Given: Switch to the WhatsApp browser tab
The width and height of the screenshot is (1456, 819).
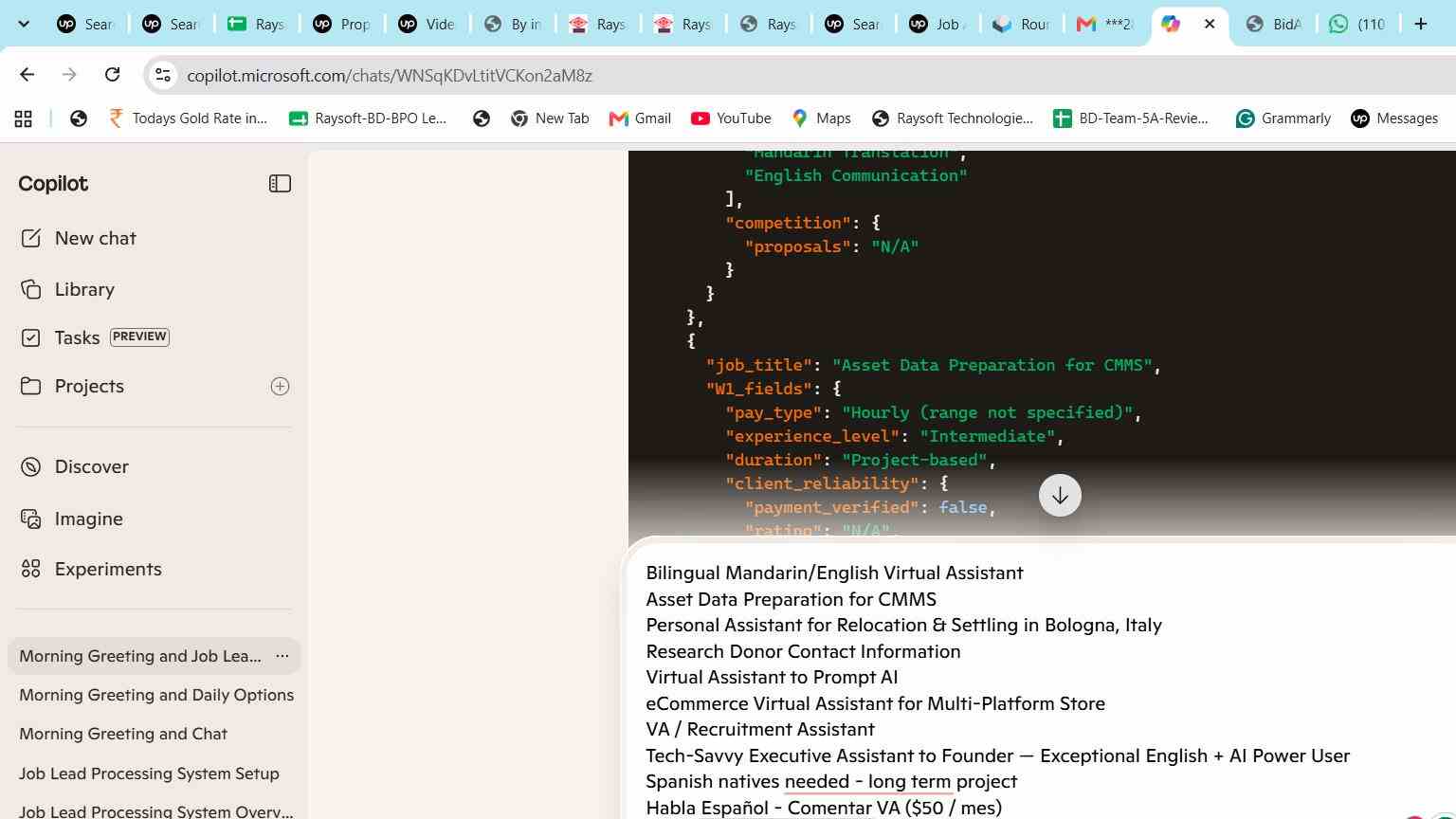Looking at the screenshot, I should tap(1358, 24).
